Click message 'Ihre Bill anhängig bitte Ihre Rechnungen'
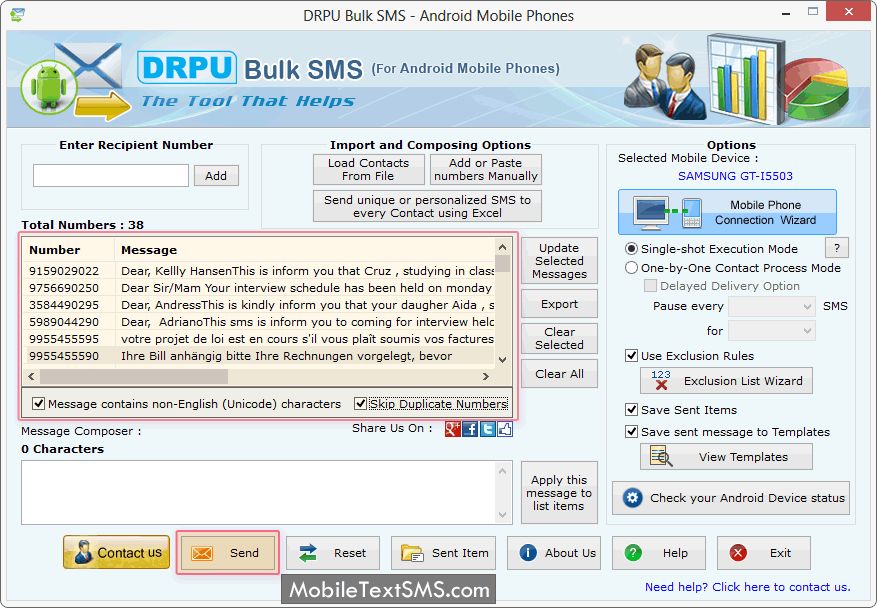This screenshot has width=877, height=608. pos(286,356)
